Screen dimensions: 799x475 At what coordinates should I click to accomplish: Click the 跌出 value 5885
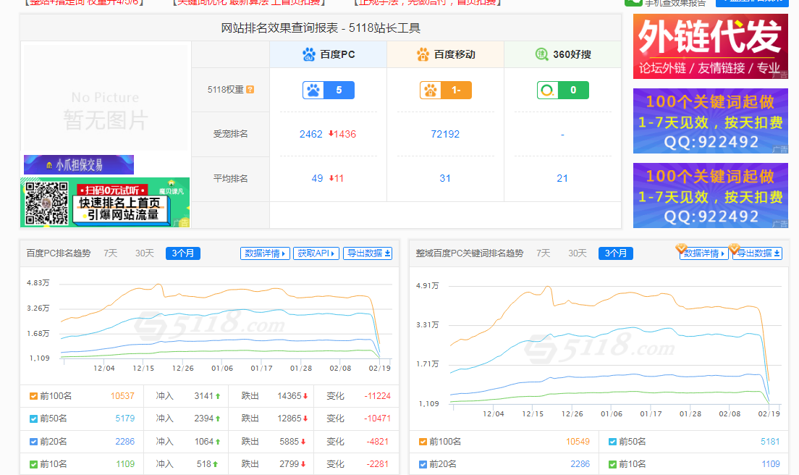289,441
